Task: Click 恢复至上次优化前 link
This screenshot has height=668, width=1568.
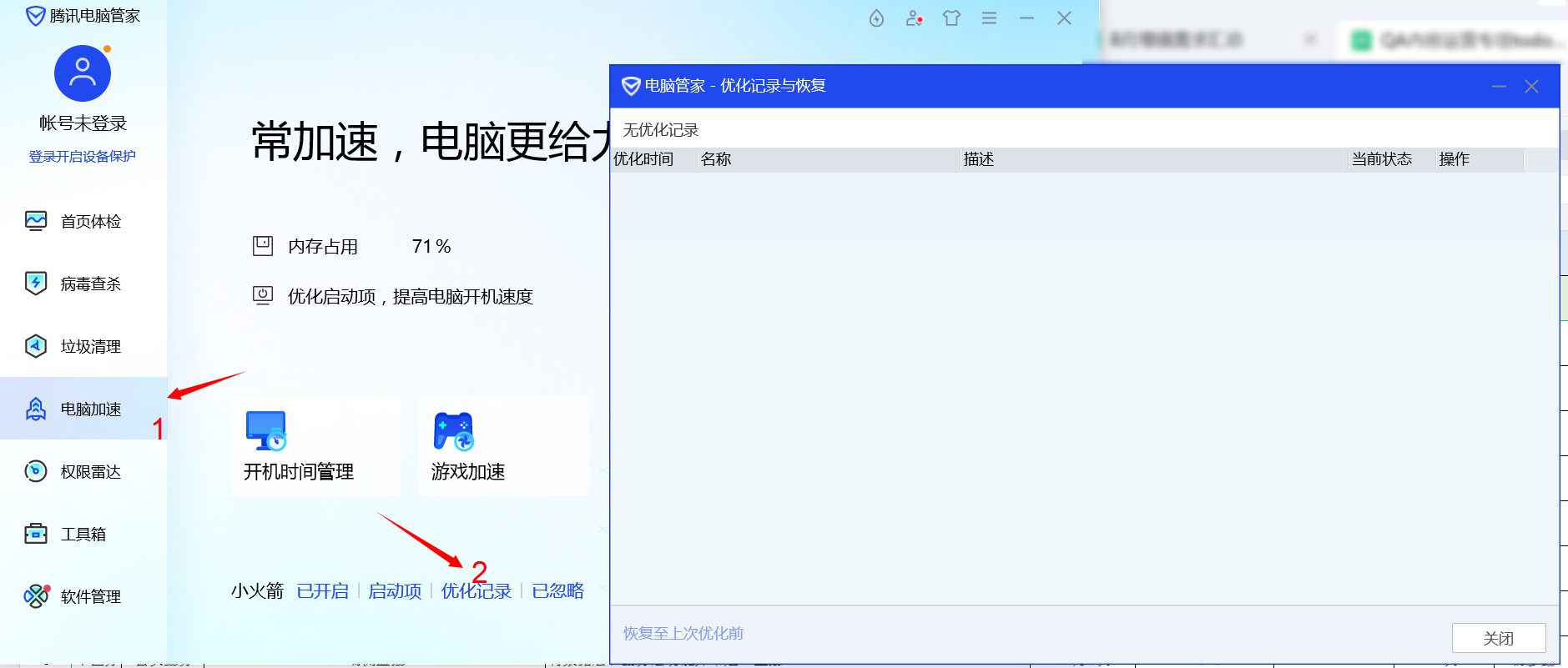Action: coord(683,634)
